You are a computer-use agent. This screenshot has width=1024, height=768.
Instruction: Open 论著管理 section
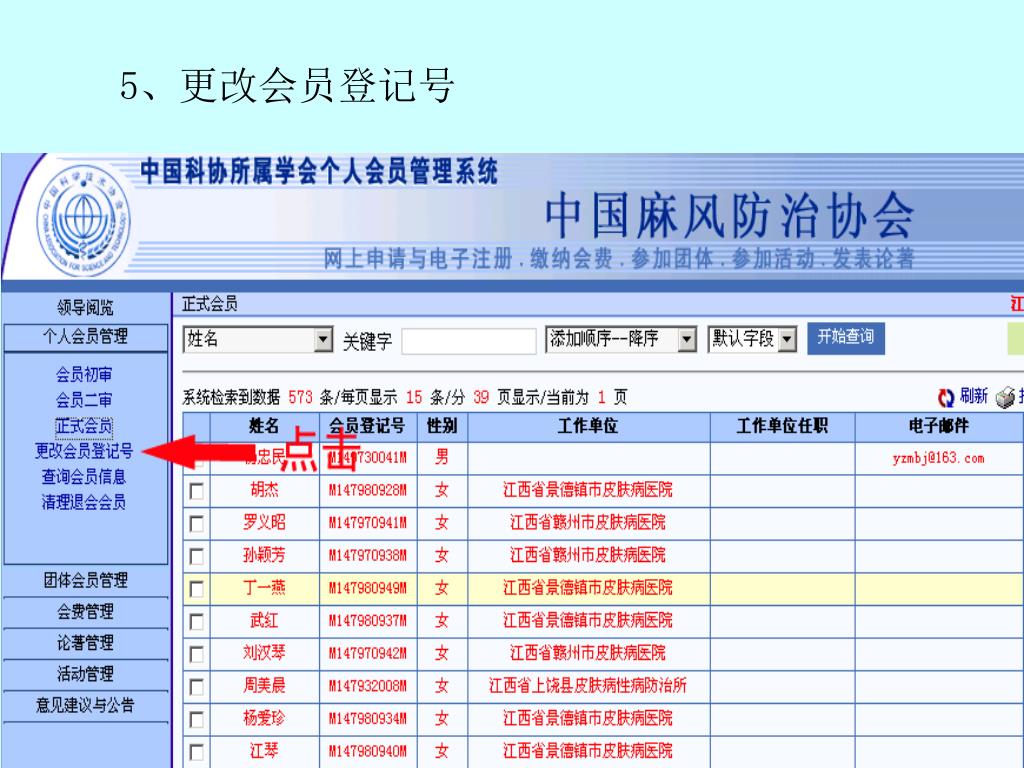tap(85, 643)
